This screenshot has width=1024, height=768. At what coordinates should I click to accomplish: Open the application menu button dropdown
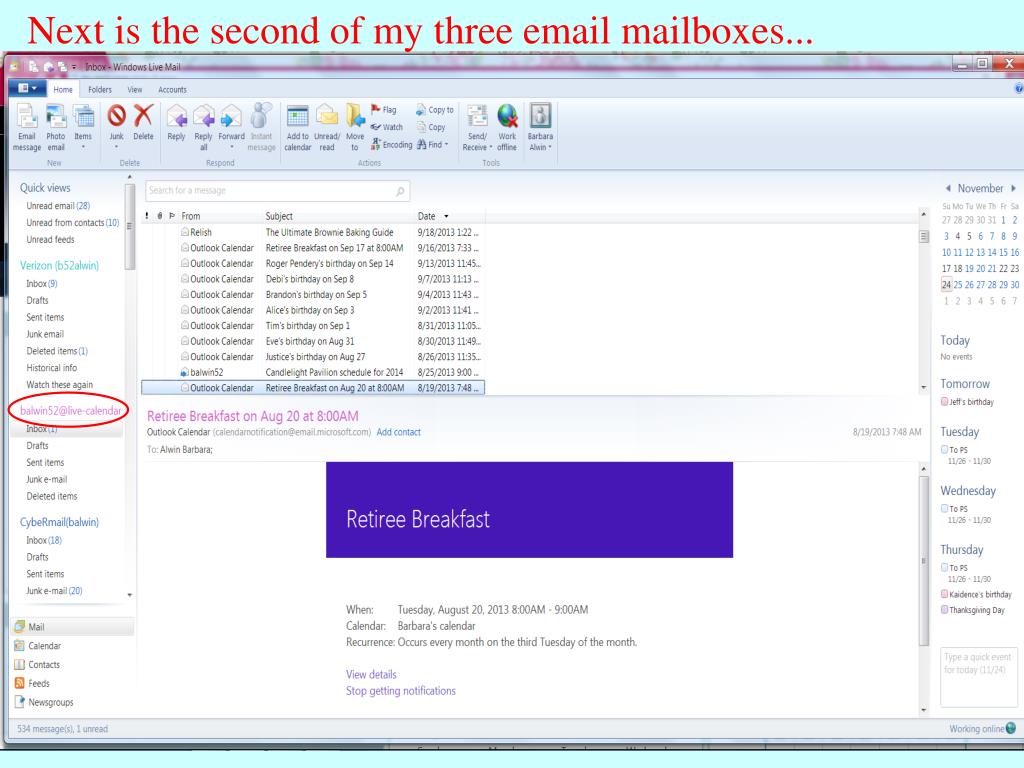tap(27, 88)
